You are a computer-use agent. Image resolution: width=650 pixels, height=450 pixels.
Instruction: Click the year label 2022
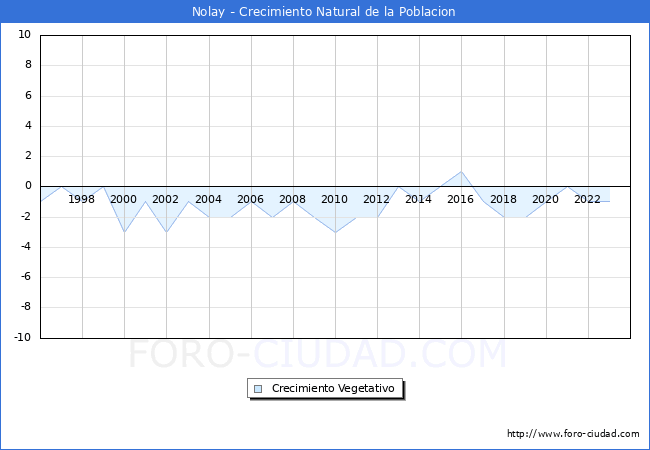coord(587,199)
